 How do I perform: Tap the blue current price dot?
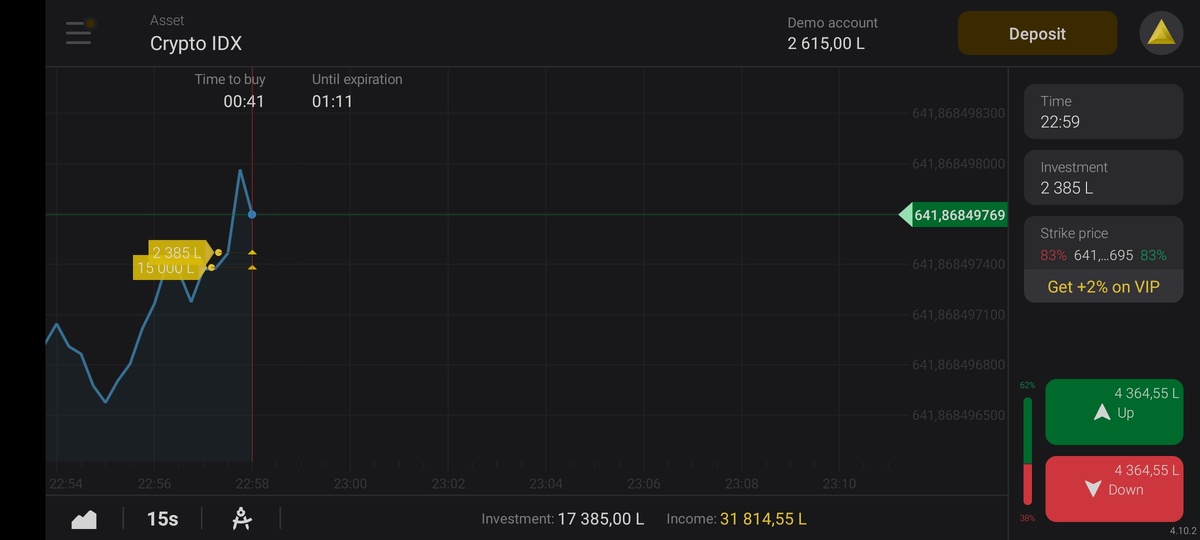[x=252, y=214]
